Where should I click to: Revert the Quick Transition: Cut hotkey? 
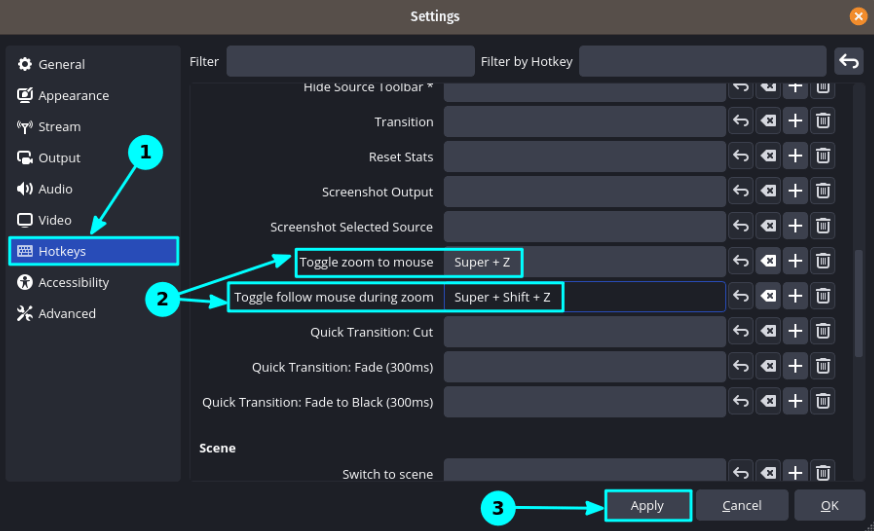pyautogui.click(x=741, y=332)
